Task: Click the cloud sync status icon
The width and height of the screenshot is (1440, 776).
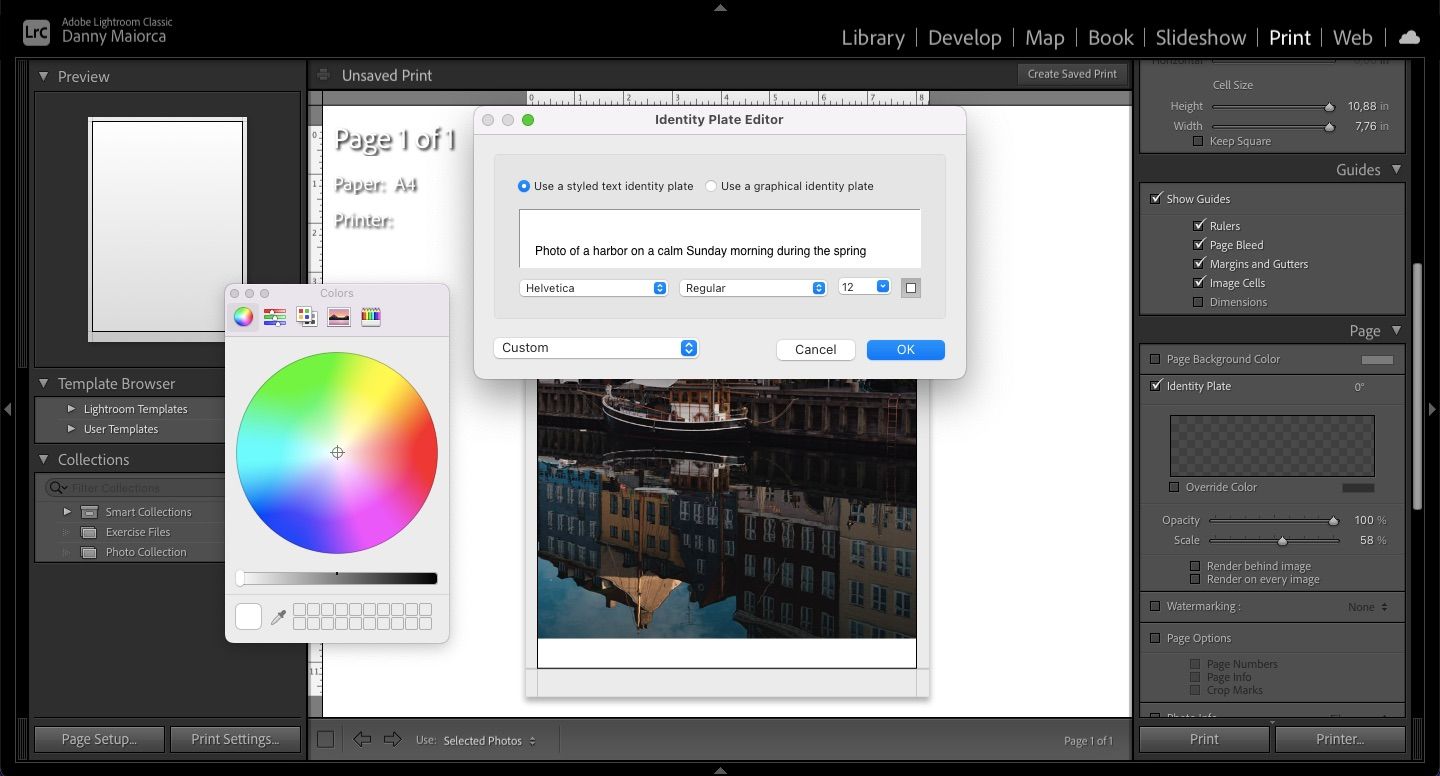Action: (x=1409, y=38)
